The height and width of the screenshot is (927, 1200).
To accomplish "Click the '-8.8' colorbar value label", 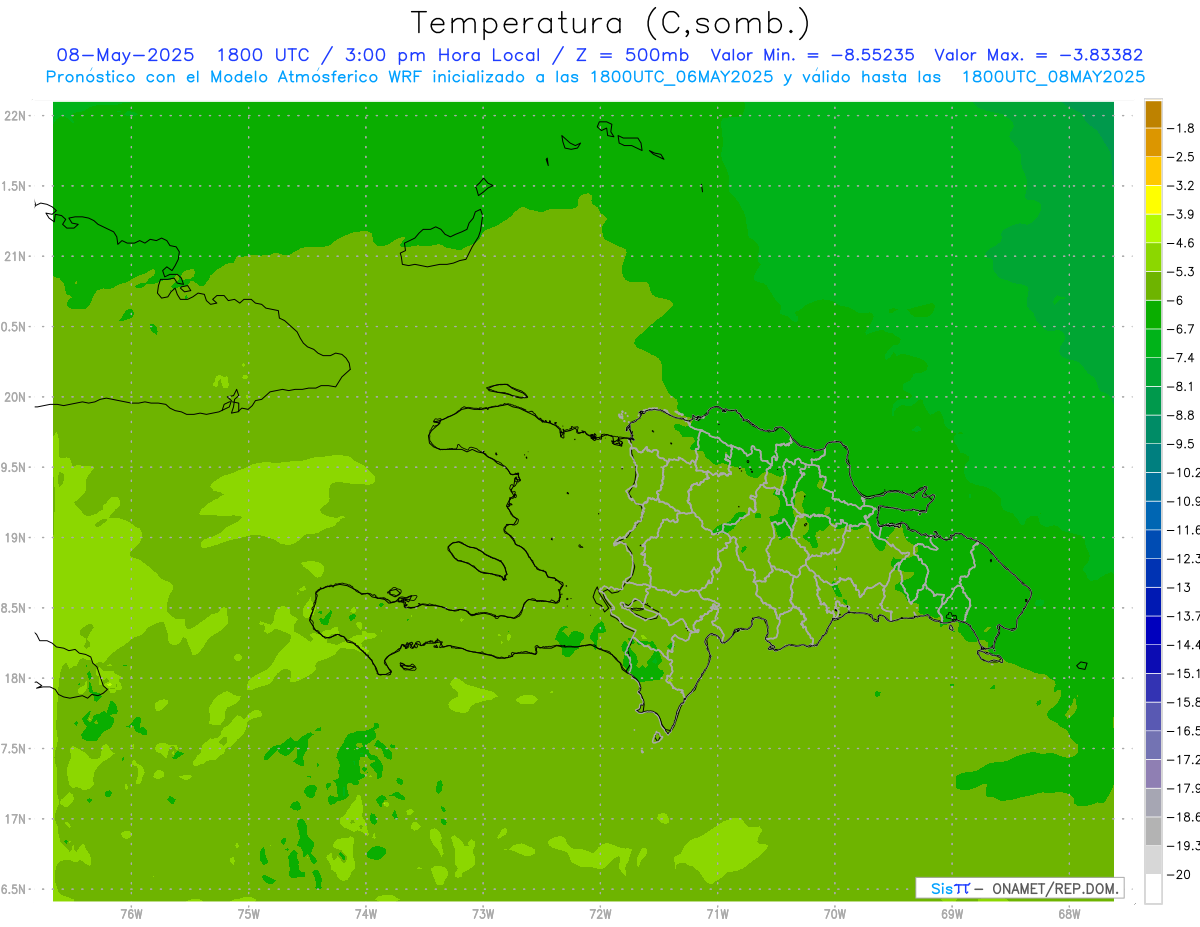I will click(1182, 415).
